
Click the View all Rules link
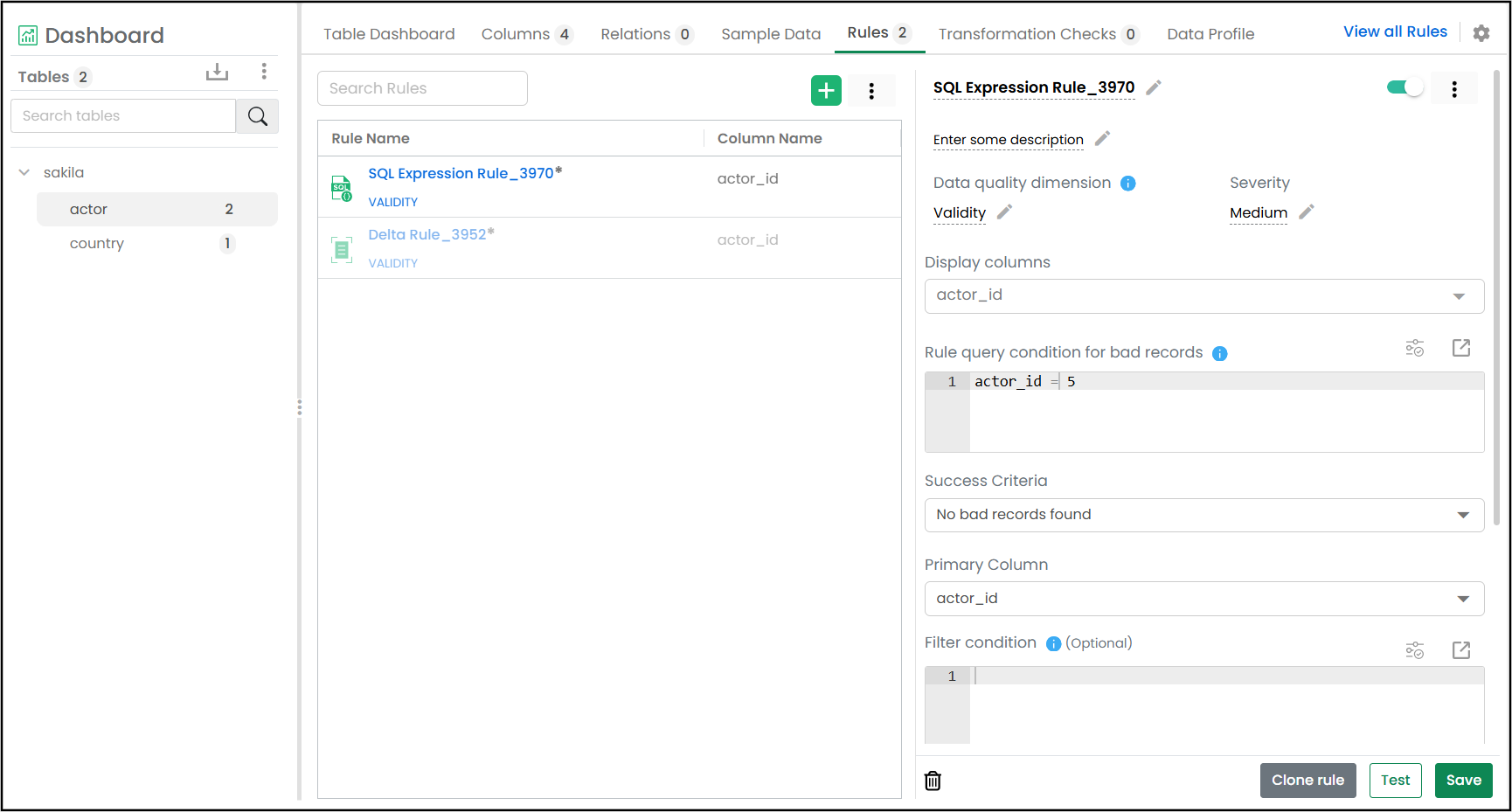(1395, 31)
